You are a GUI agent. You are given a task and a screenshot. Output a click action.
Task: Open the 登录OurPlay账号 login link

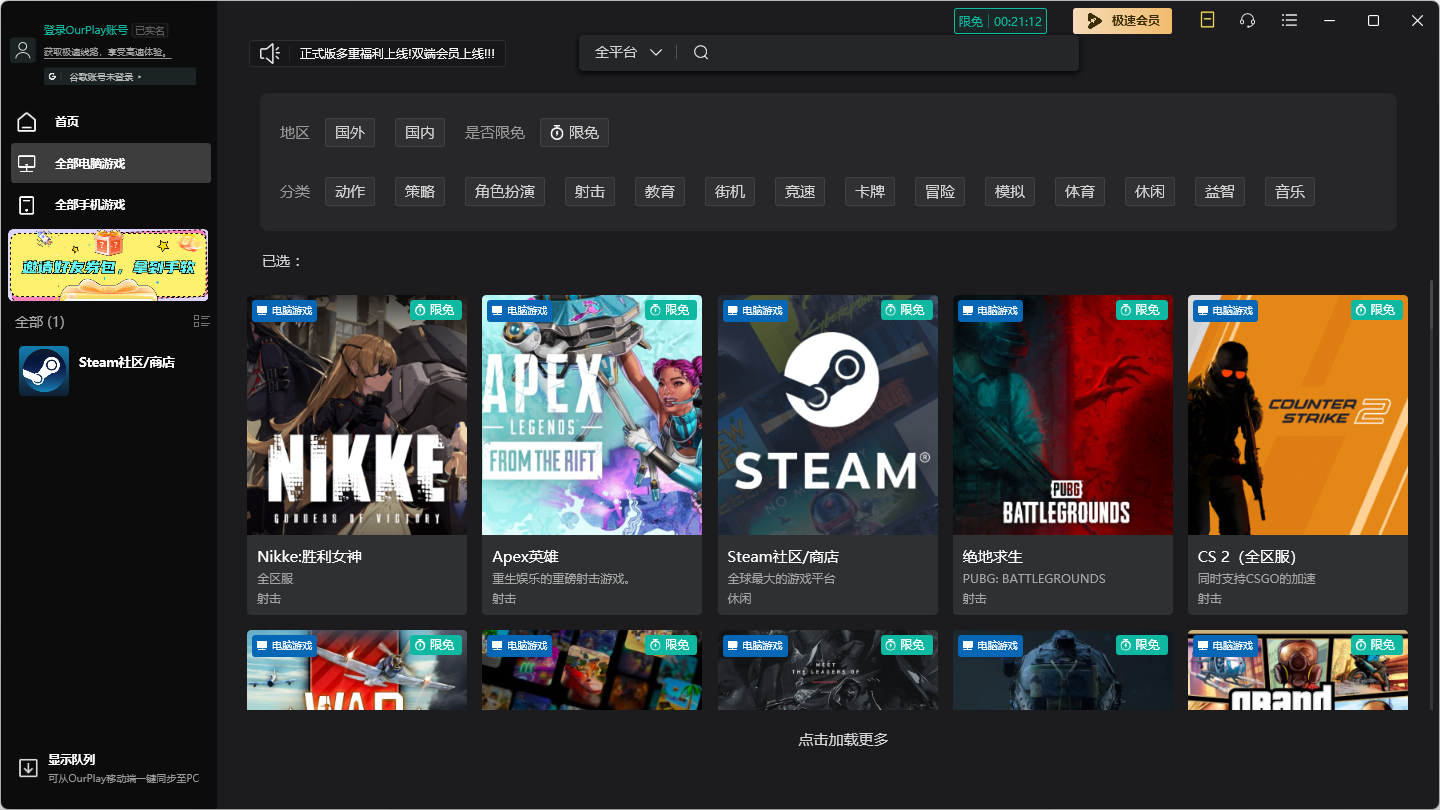point(85,31)
